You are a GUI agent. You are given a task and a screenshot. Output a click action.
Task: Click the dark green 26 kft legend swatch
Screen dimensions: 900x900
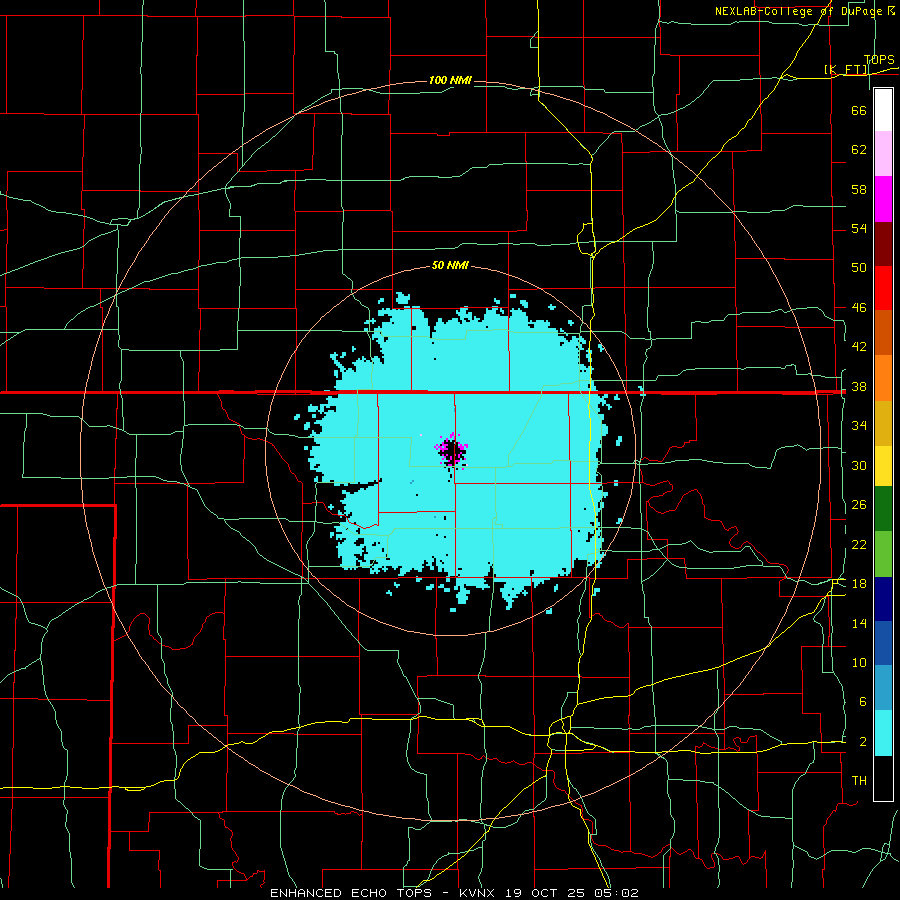(x=883, y=509)
